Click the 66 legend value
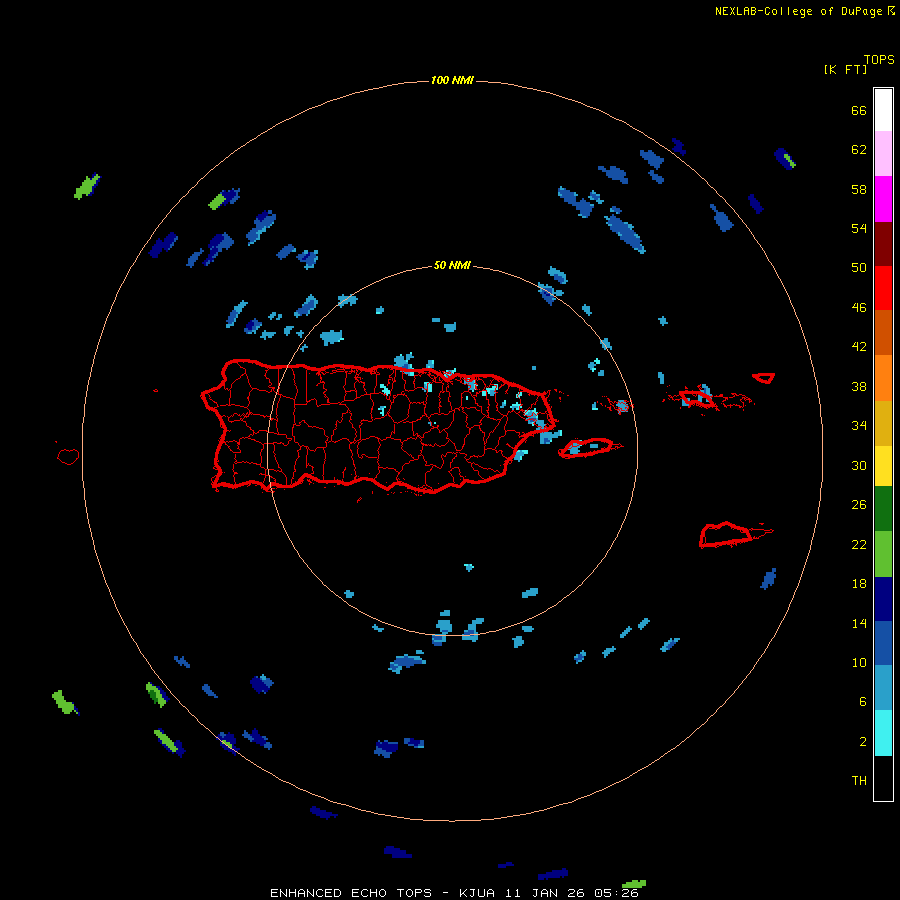900x900 pixels. pyautogui.click(x=859, y=111)
